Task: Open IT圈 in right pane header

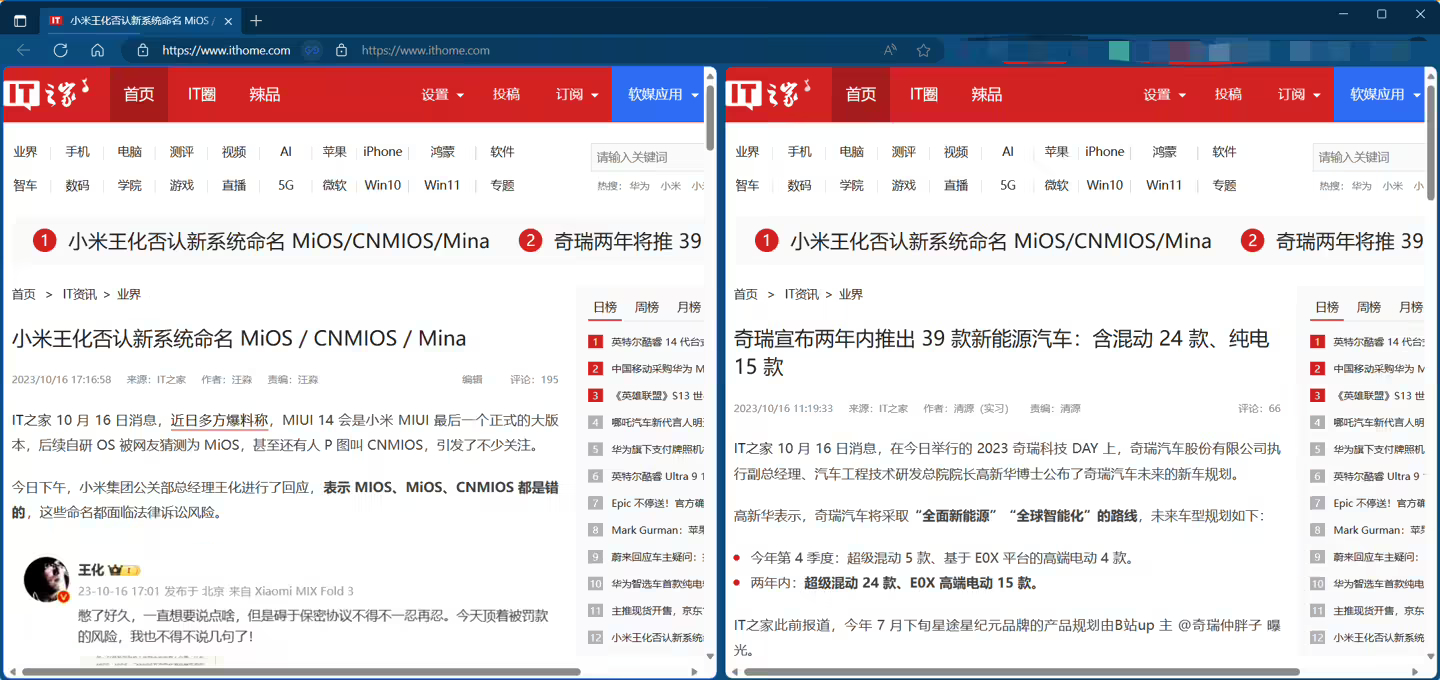Action: coord(924,94)
